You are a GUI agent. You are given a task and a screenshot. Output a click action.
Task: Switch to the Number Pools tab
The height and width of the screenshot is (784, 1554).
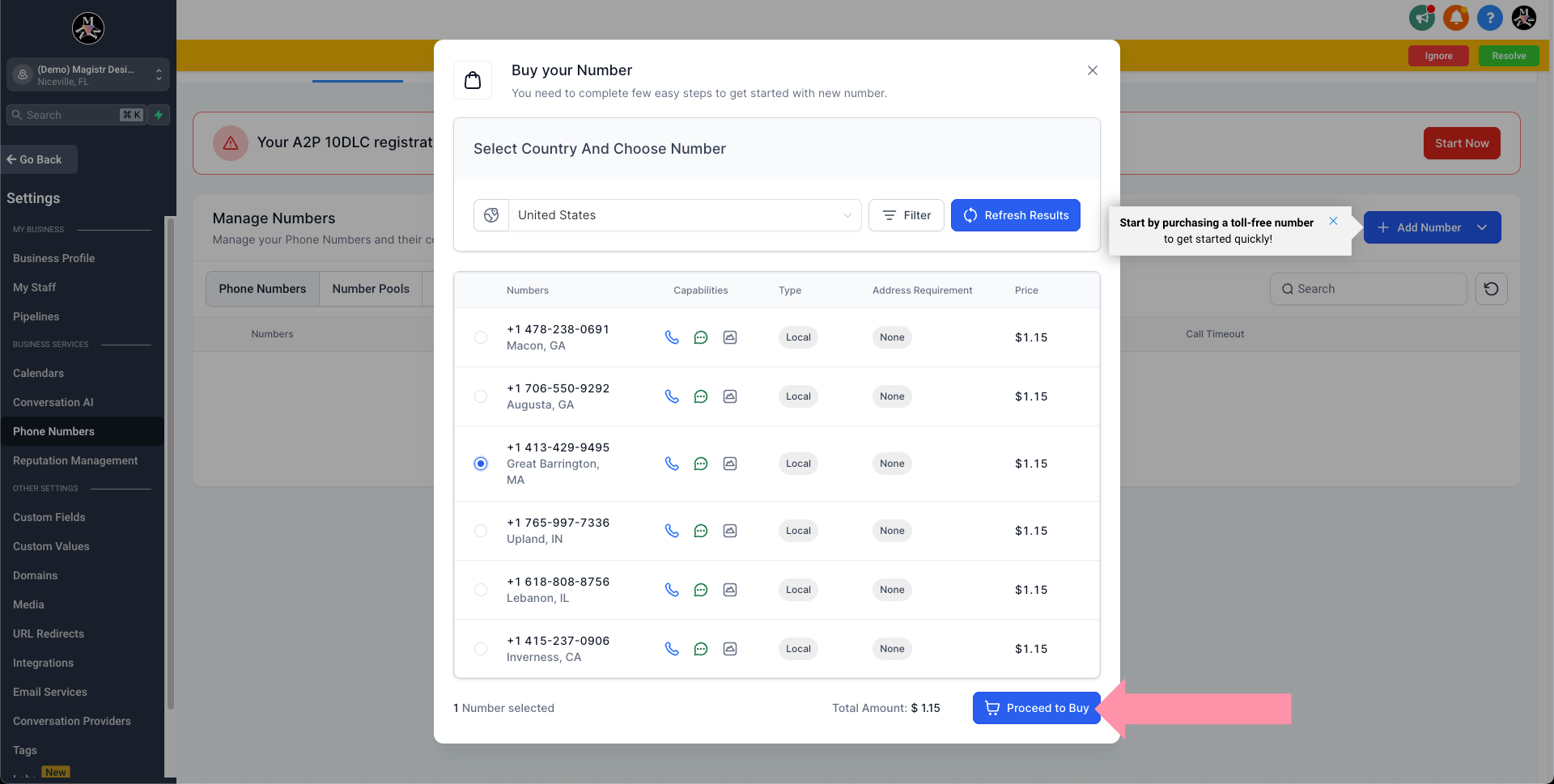pyautogui.click(x=371, y=289)
